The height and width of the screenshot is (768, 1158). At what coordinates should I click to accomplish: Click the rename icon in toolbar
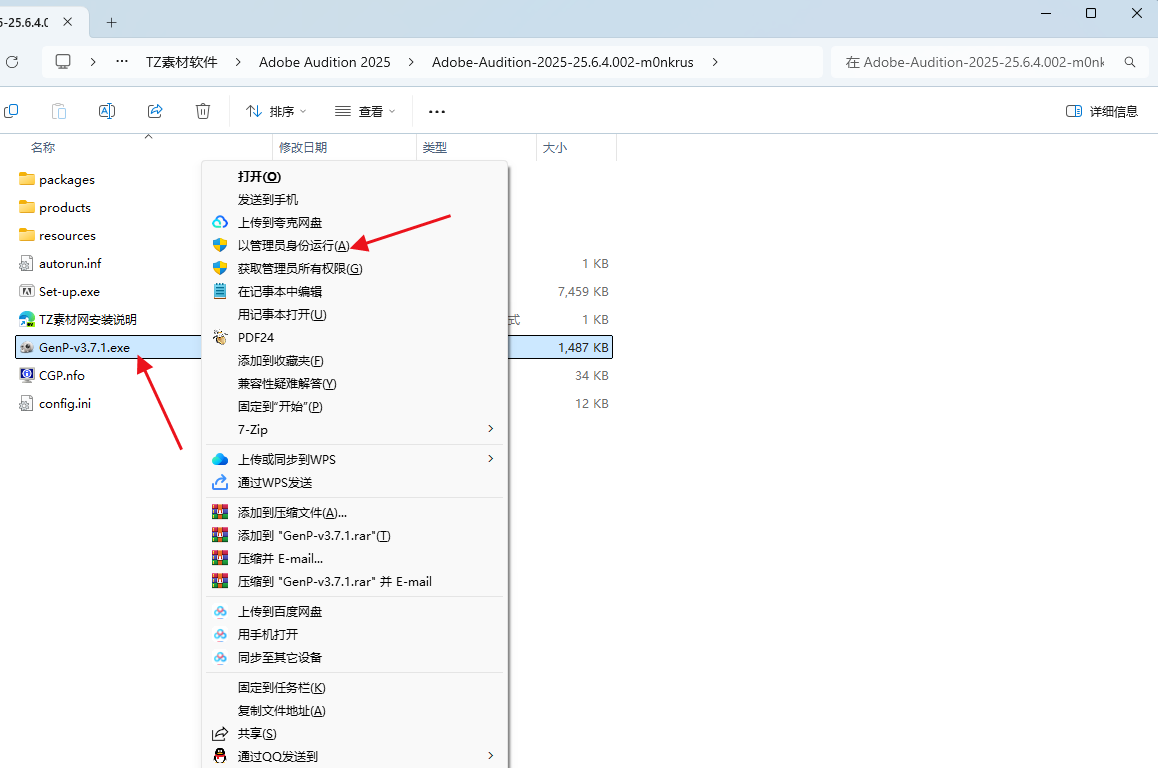tap(107, 111)
